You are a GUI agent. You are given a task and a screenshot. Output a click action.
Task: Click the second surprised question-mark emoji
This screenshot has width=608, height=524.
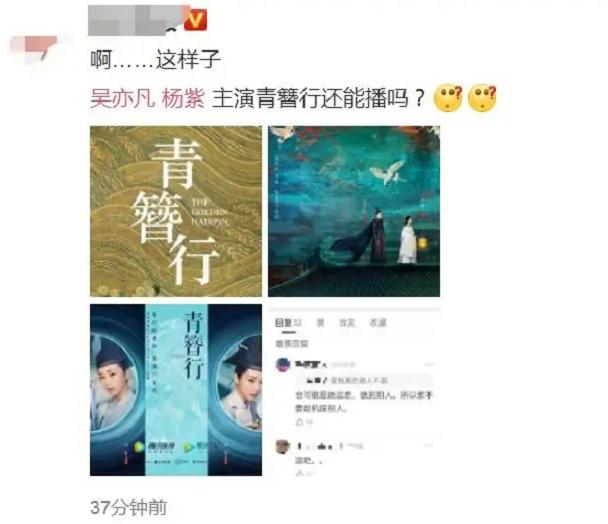(482, 97)
